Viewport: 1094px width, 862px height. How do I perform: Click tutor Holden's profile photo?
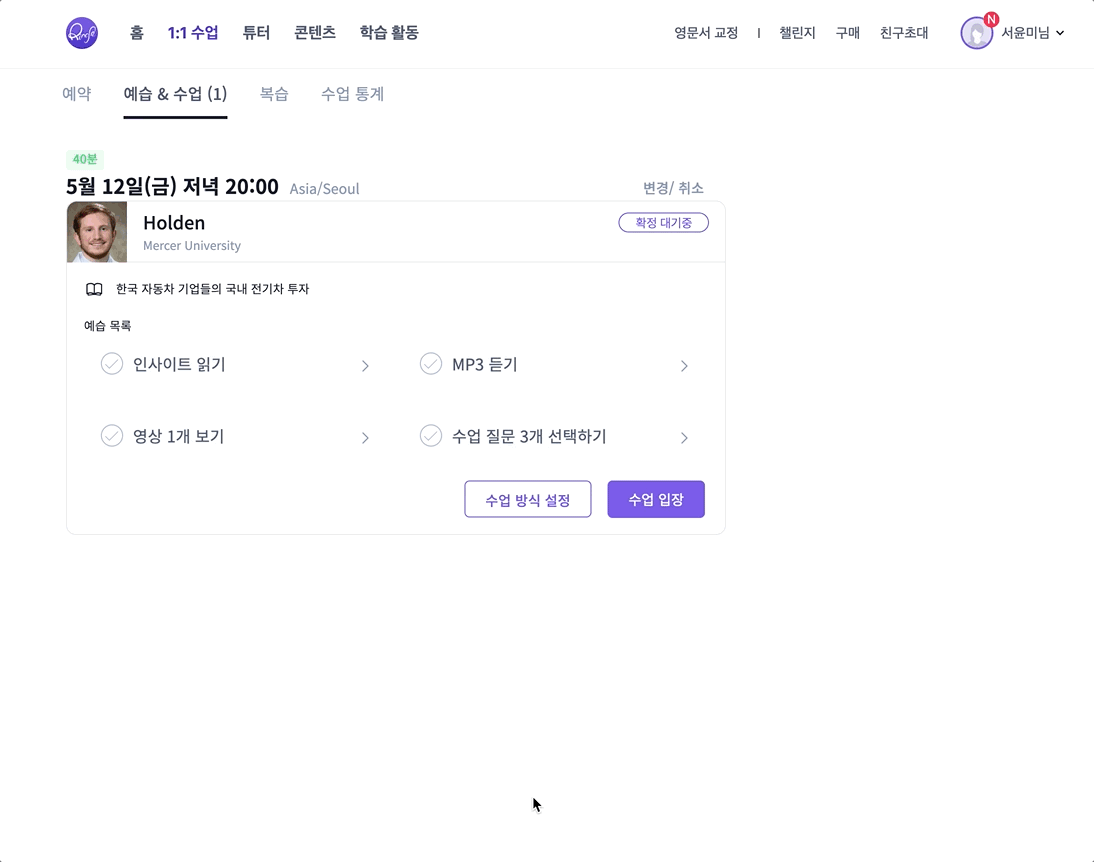pos(97,232)
